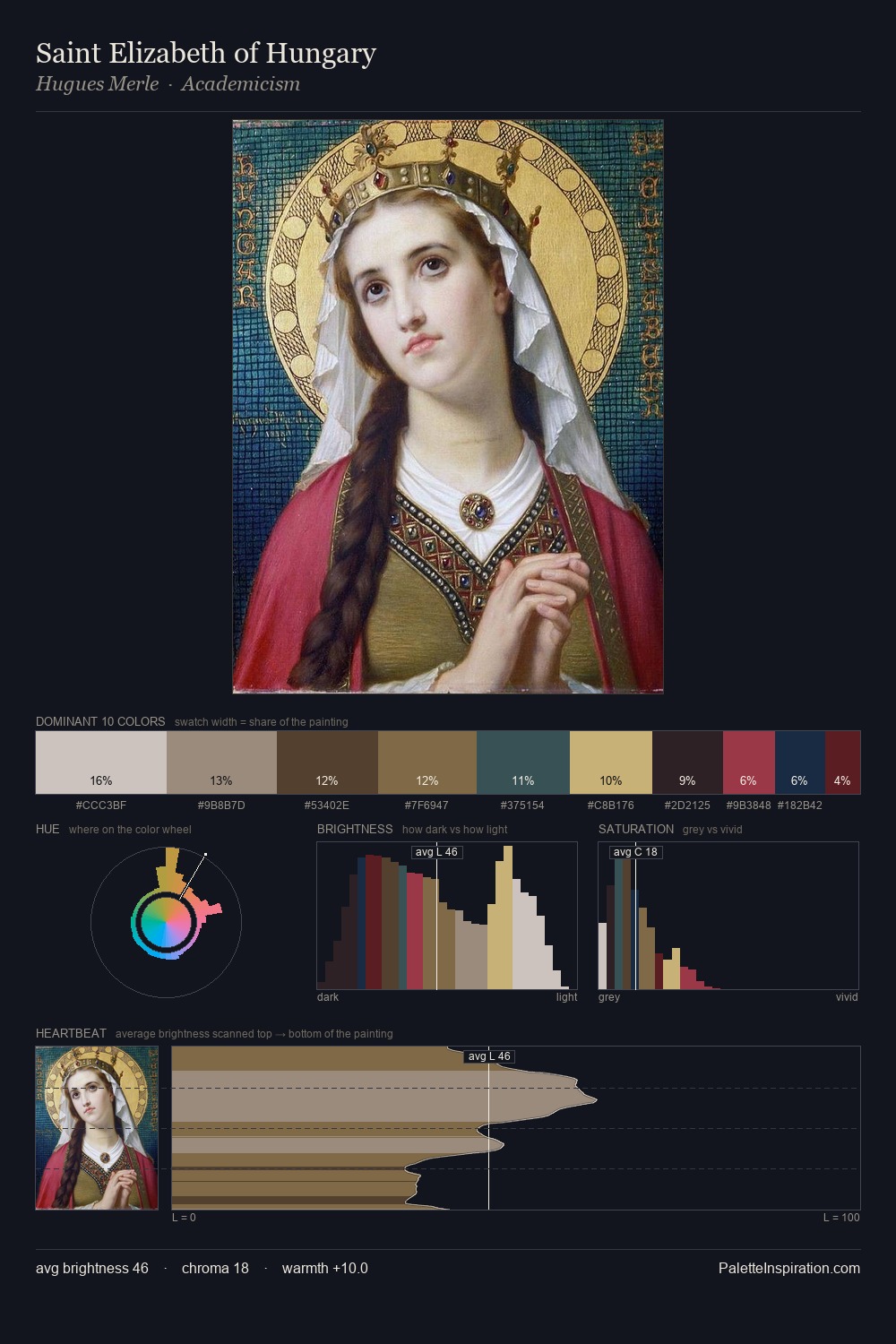Screen dimensions: 896x1344
Task: Click the 'L = 0' axis label
Action: [184, 1218]
